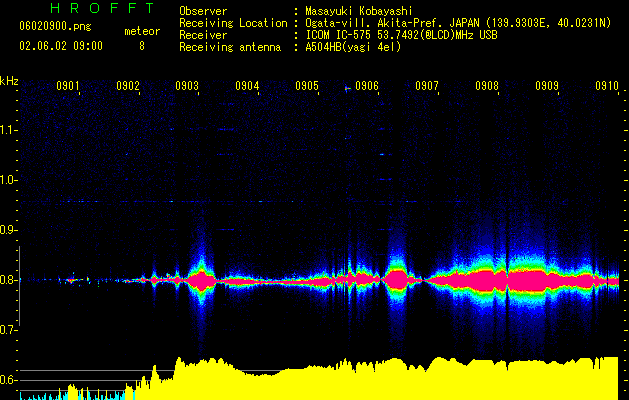
Task: Click the Observer field label
Action: 203,11
